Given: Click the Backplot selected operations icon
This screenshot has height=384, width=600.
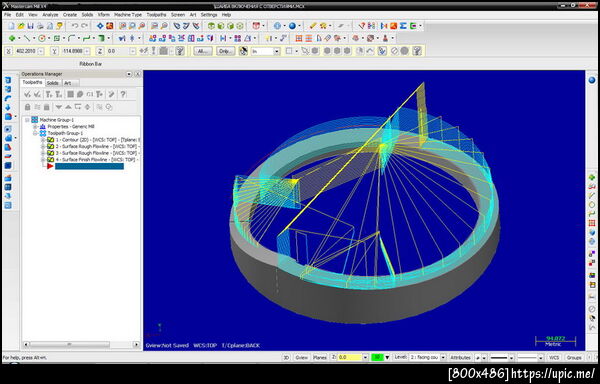Looking at the screenshot, I should pyautogui.click(x=70, y=94).
